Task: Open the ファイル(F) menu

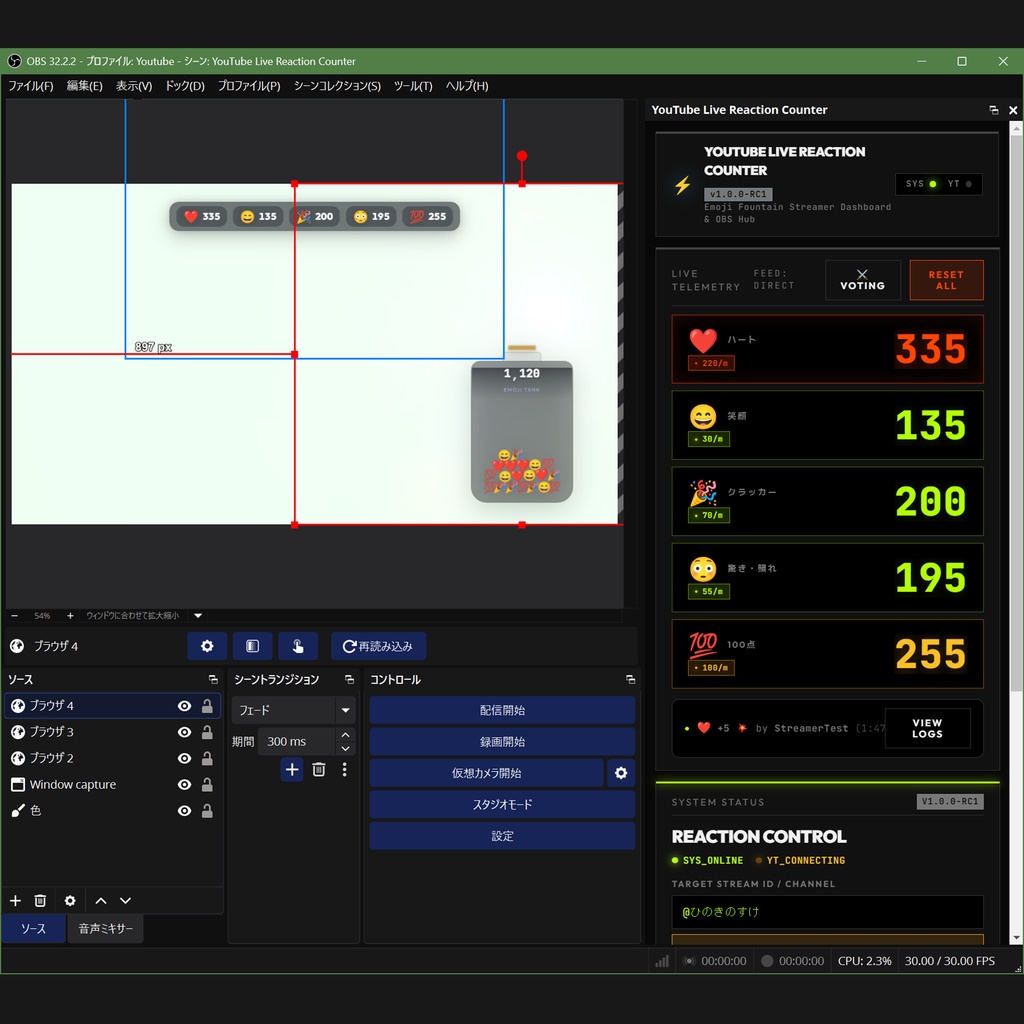Action: pyautogui.click(x=31, y=86)
